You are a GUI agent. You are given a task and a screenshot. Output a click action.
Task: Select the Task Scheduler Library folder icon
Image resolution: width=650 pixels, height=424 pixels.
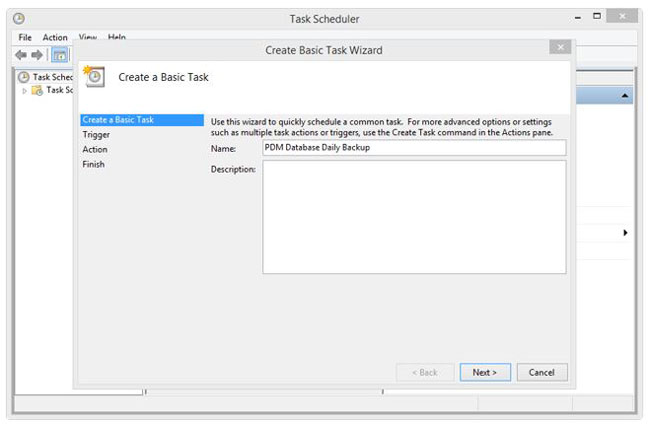(x=37, y=90)
